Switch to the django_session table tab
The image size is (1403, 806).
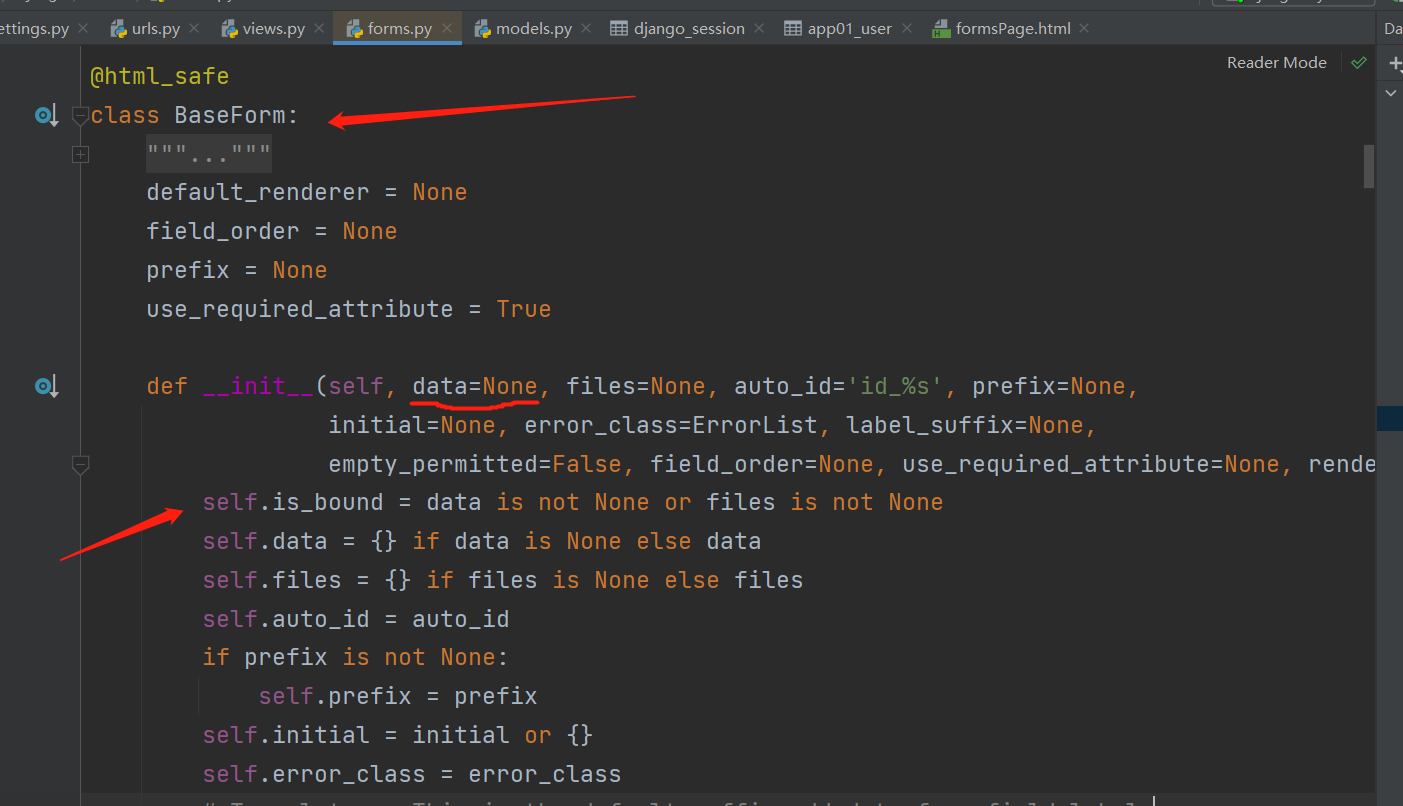(x=688, y=28)
